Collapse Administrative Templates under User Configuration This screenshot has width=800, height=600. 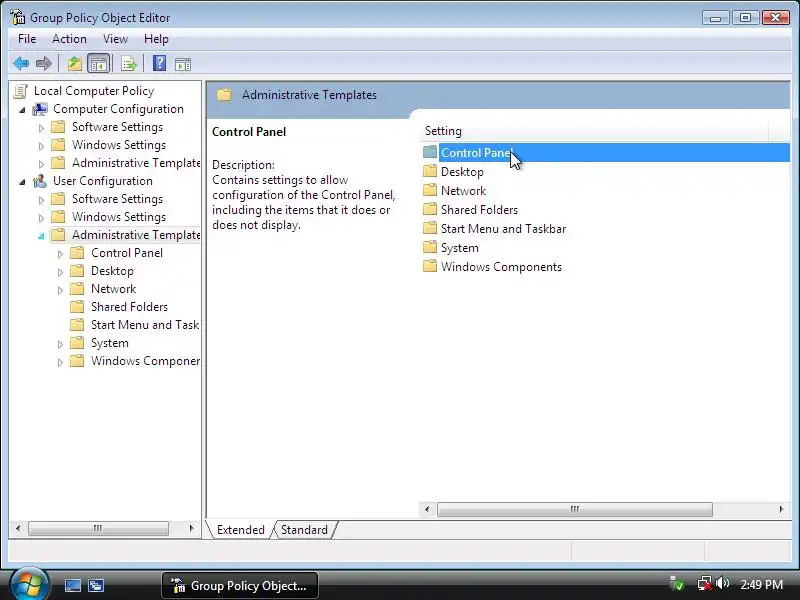coord(41,236)
